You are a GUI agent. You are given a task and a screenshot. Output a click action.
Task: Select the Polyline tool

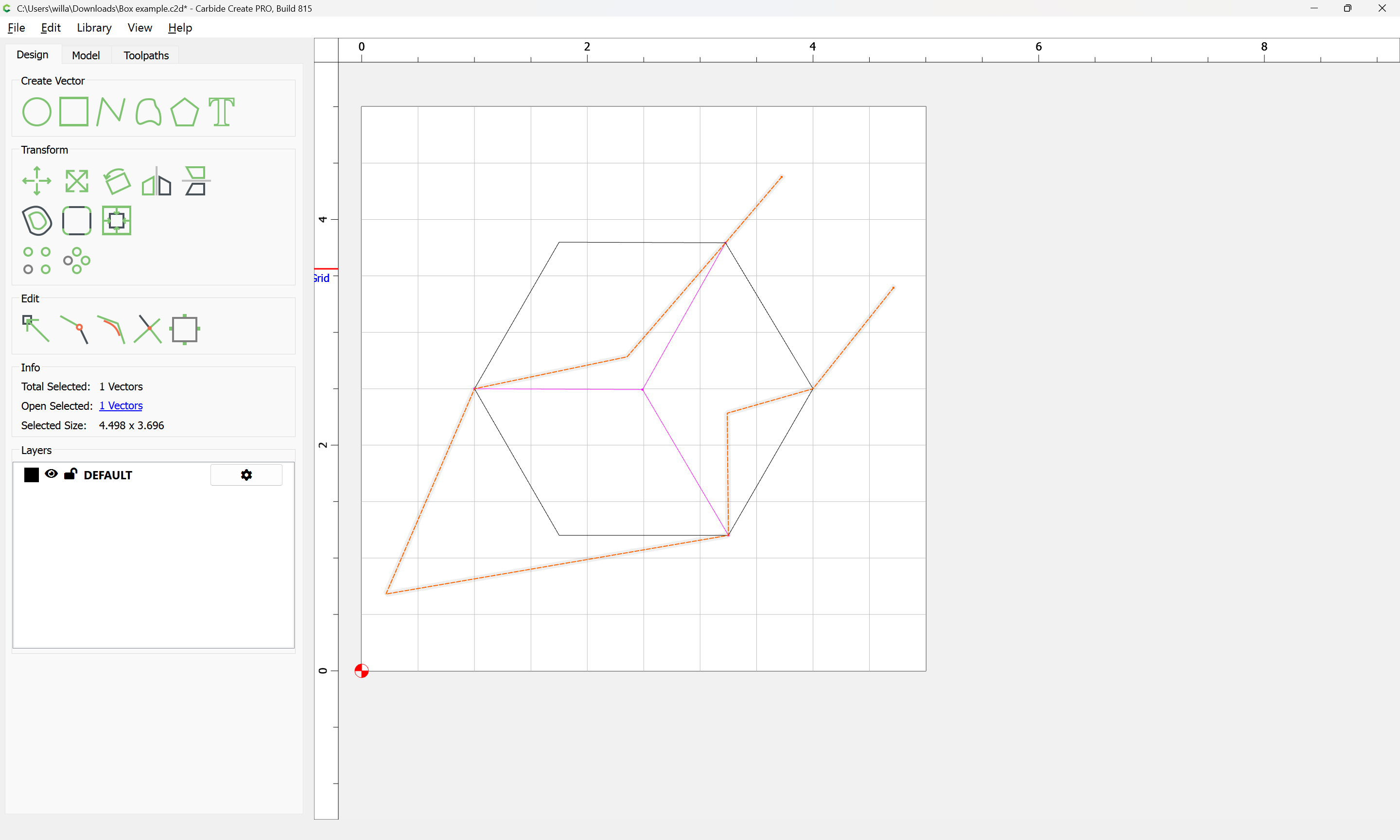(x=110, y=111)
